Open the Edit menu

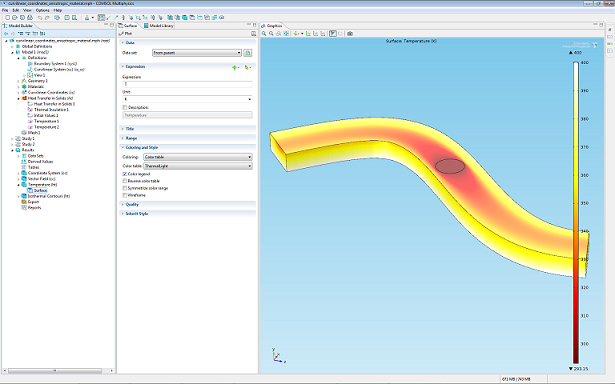(16, 10)
